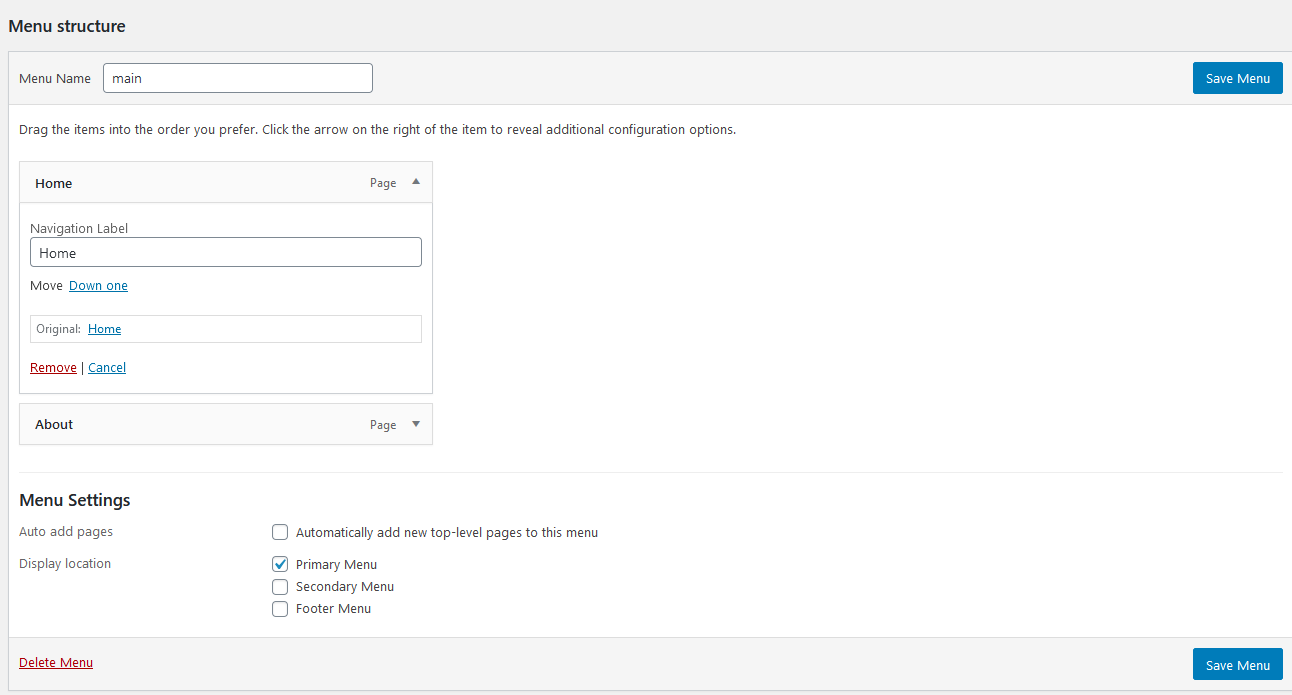The image size is (1292, 695).
Task: Uncheck the Primary Menu location
Action: 280,565
